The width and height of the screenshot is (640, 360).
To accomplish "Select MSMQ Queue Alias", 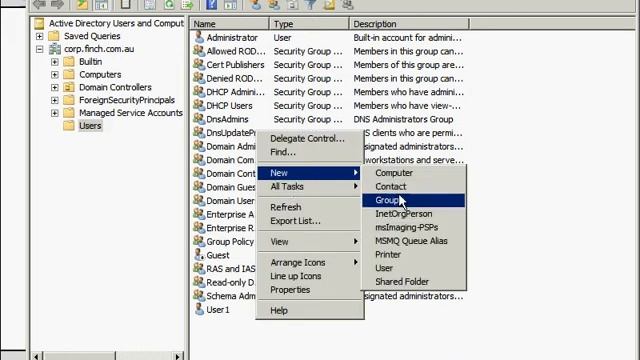I will (x=413, y=241).
